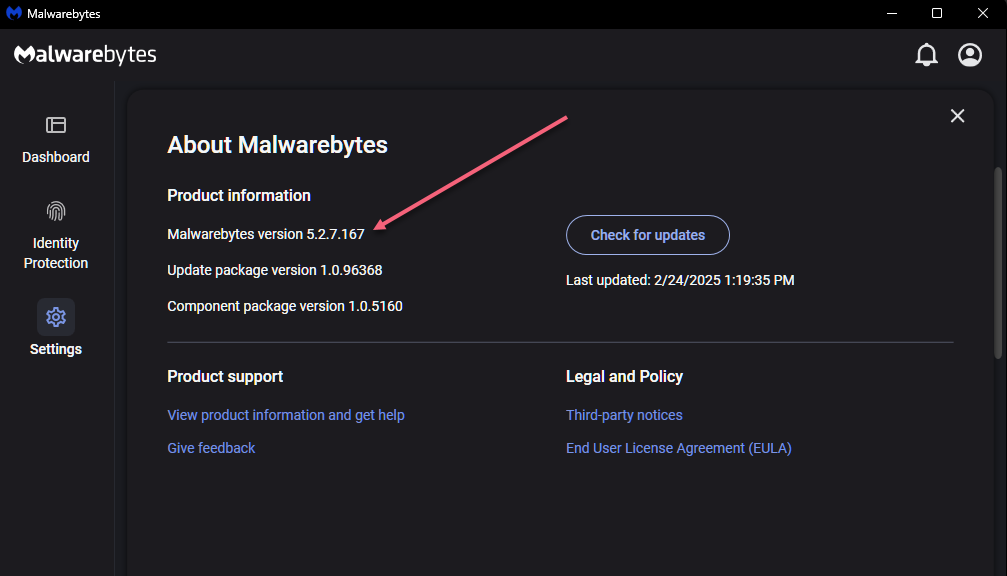The width and height of the screenshot is (1007, 576).
Task: Open View product information and get help
Action: pyautogui.click(x=286, y=415)
